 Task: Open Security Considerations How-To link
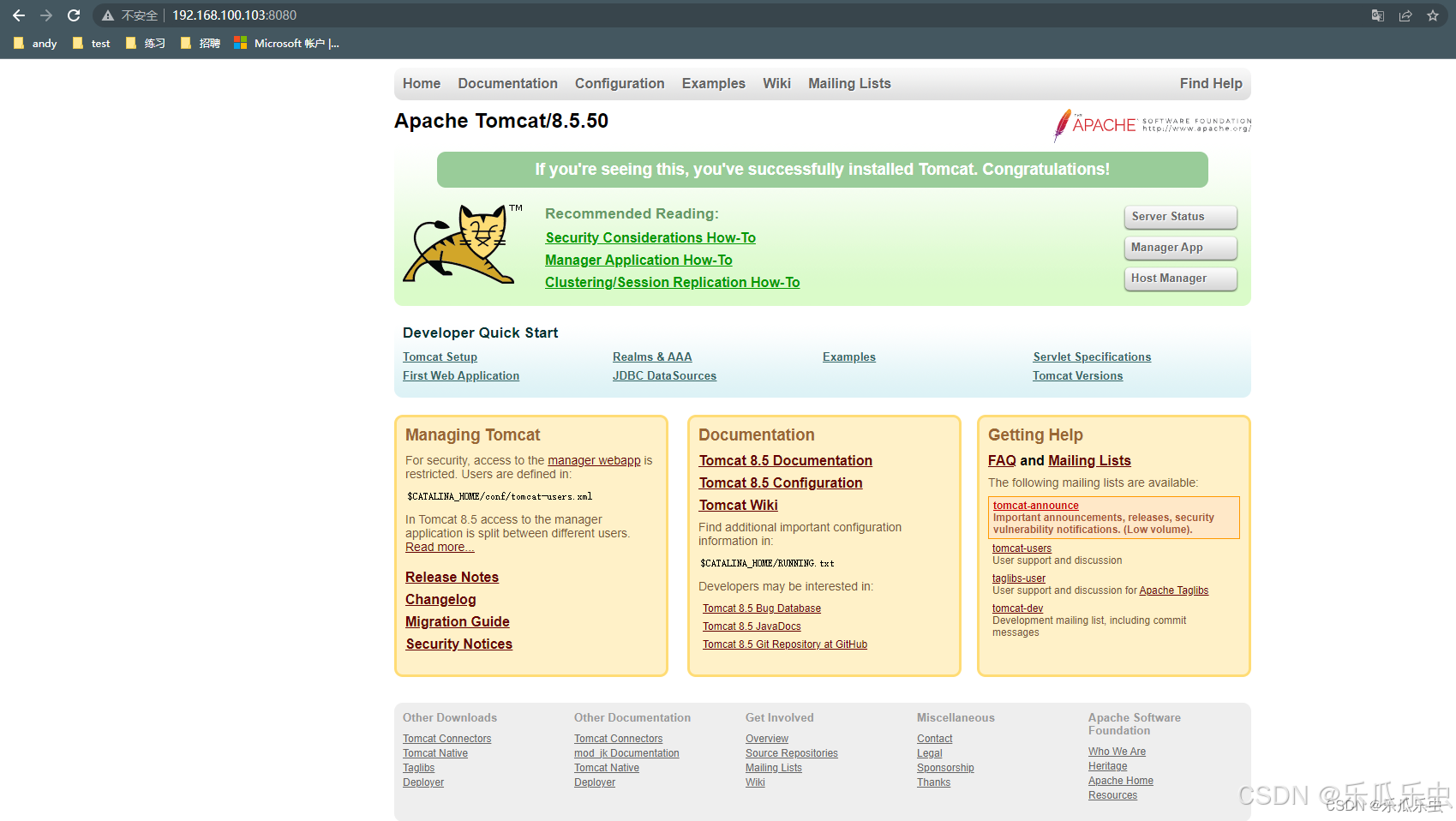tap(650, 237)
